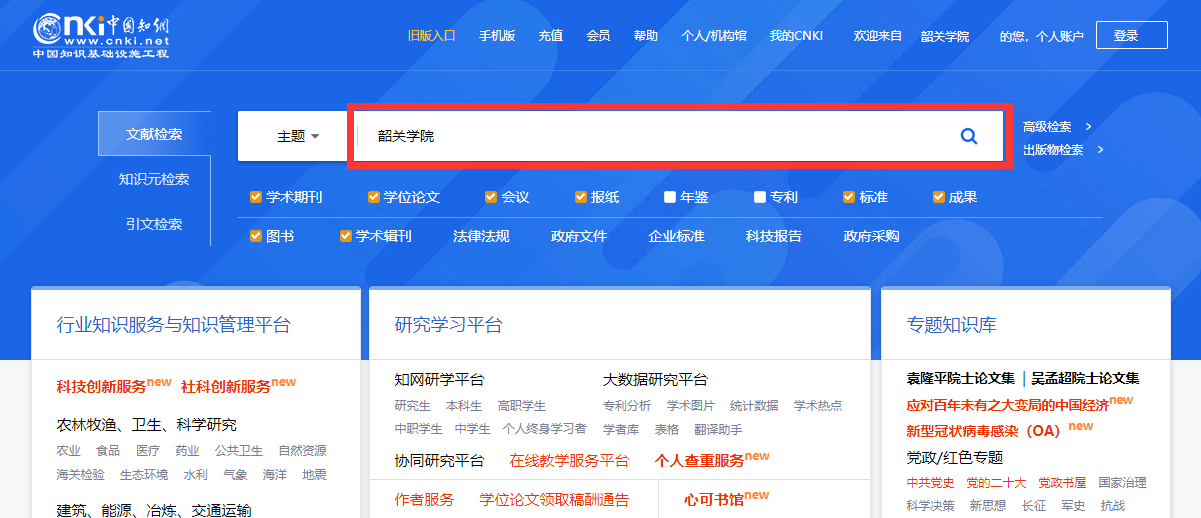1201x518 pixels.
Task: Click the search box containing 韶关学院
Action: point(680,136)
